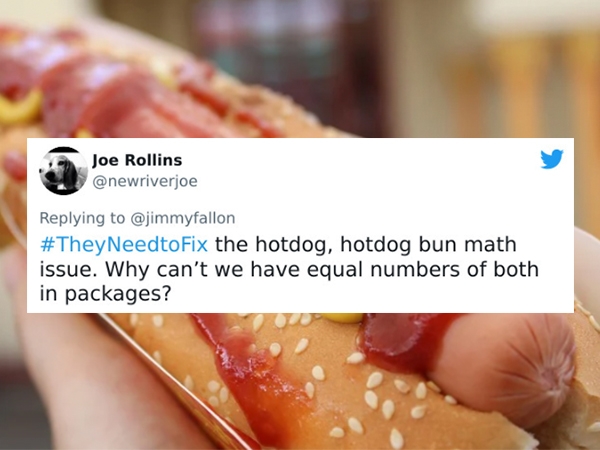Open the @newriverjoe handle

pos(145,181)
